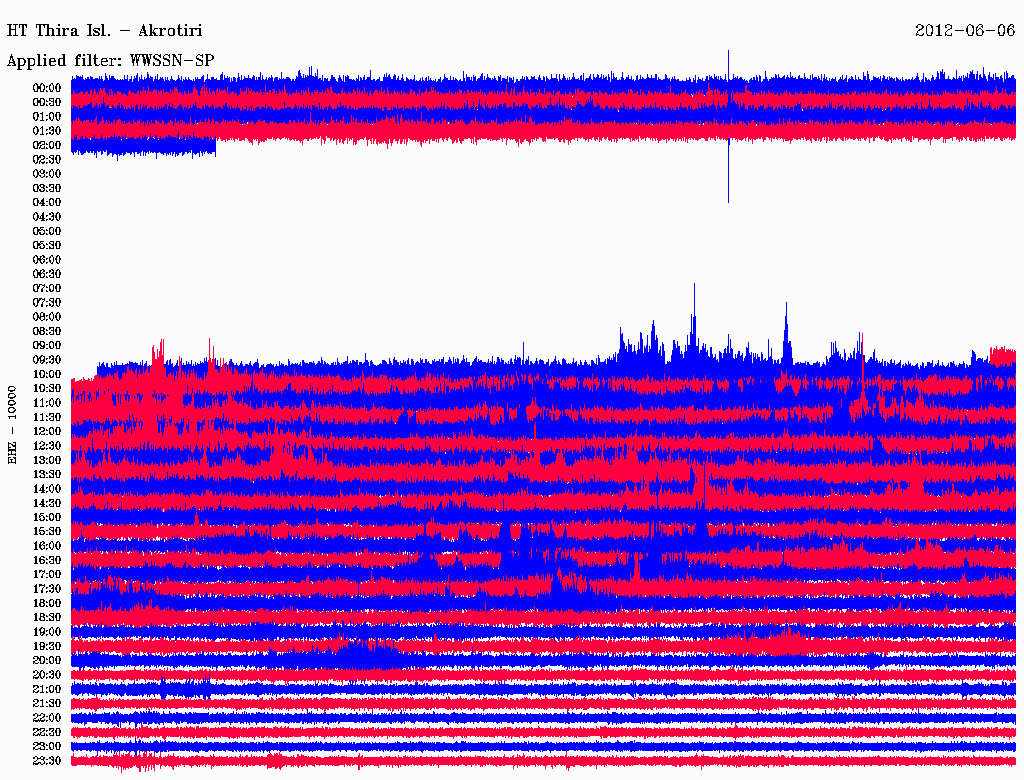Image resolution: width=1024 pixels, height=780 pixels.
Task: Select the 00:00 time label
Action: click(x=47, y=88)
